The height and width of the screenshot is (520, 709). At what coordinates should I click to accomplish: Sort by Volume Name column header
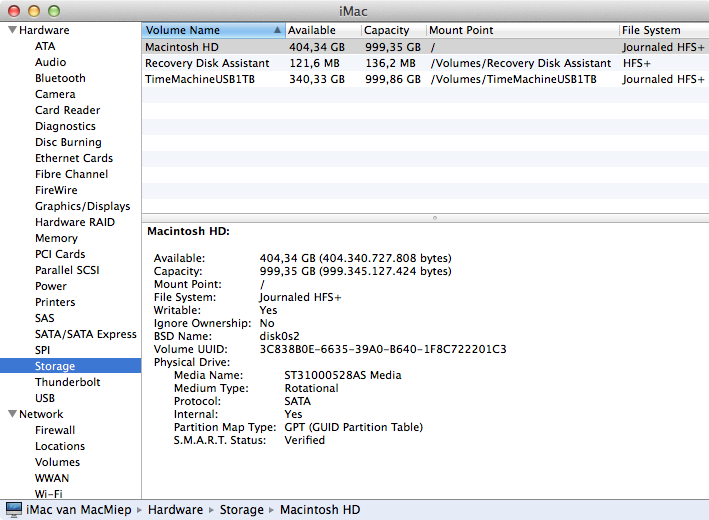(213, 30)
